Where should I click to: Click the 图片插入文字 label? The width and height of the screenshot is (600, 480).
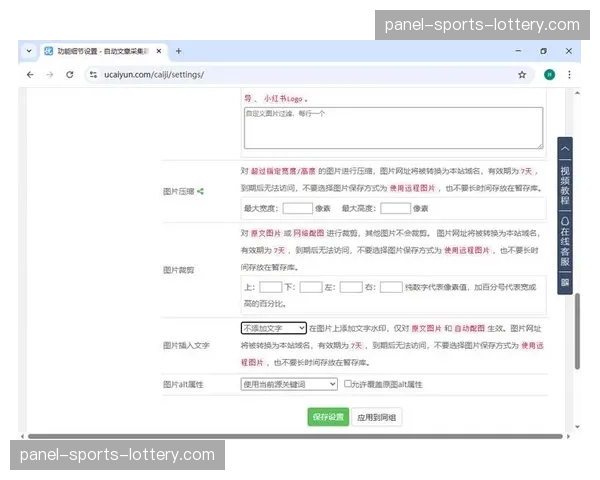click(186, 346)
